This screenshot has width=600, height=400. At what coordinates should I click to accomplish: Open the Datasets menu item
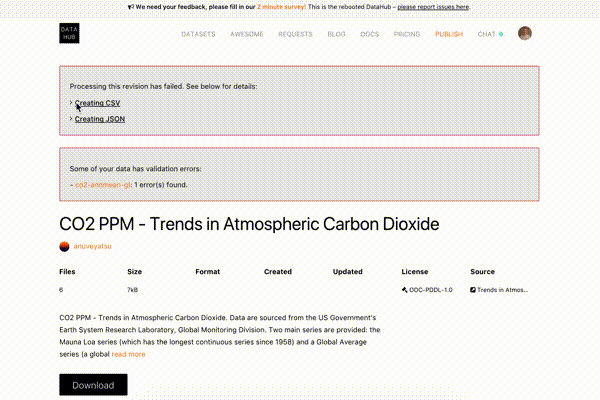[x=198, y=34]
